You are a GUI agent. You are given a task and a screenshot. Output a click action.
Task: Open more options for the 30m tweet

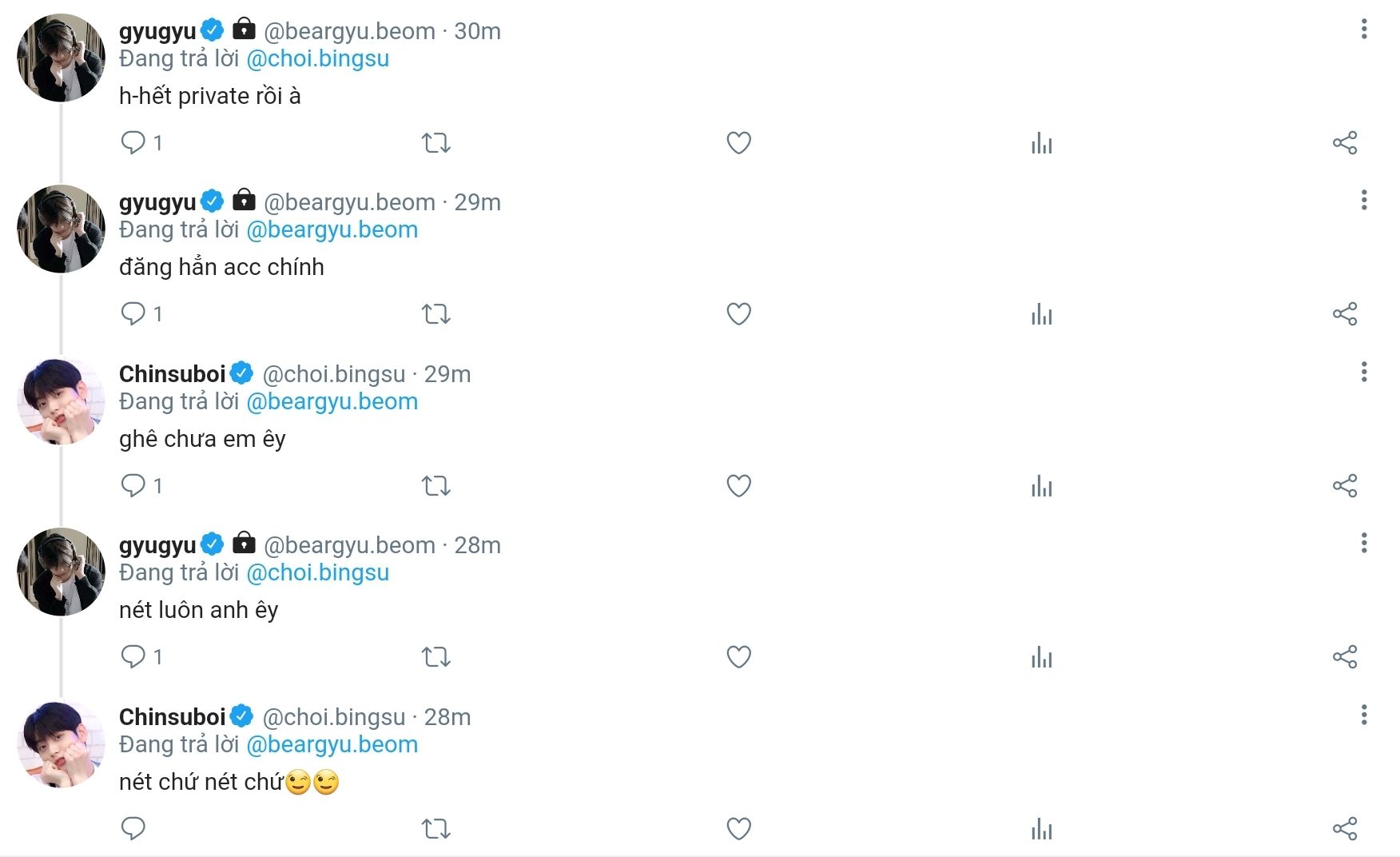point(1364,30)
